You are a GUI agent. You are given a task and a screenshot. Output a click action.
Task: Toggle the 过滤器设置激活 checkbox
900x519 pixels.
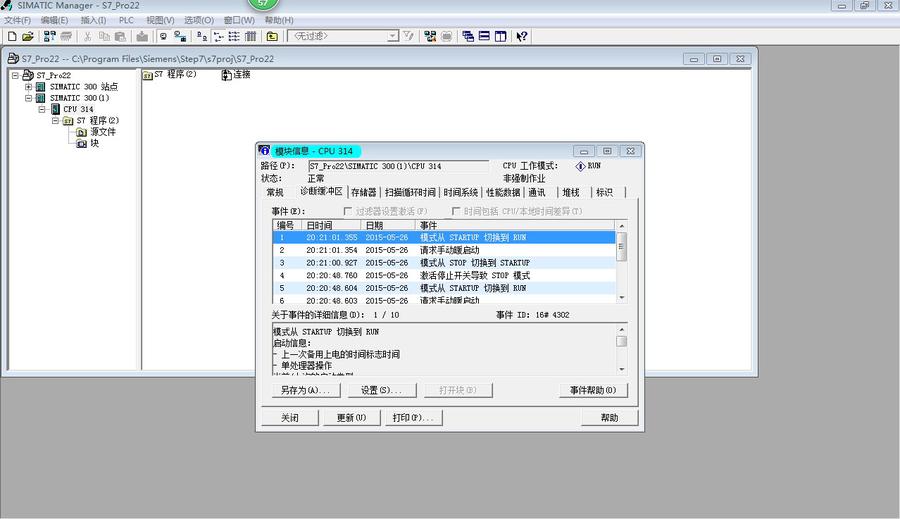[x=347, y=211]
